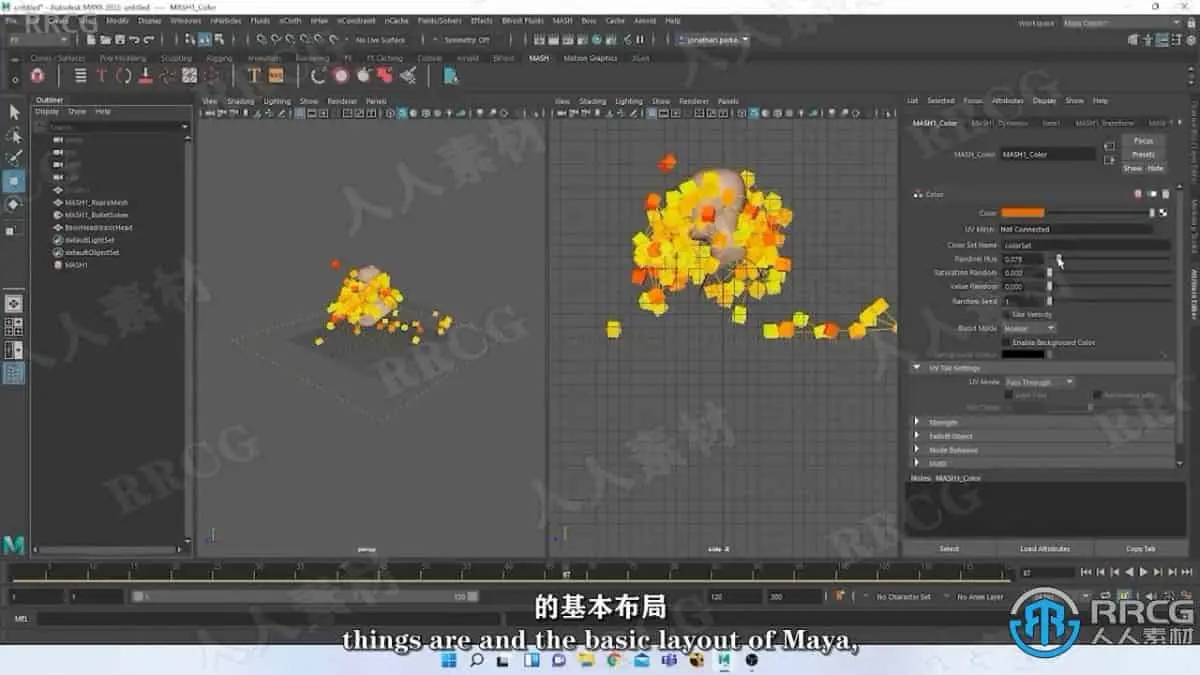
Task: Click the taskbar Search icon
Action: tap(476, 660)
